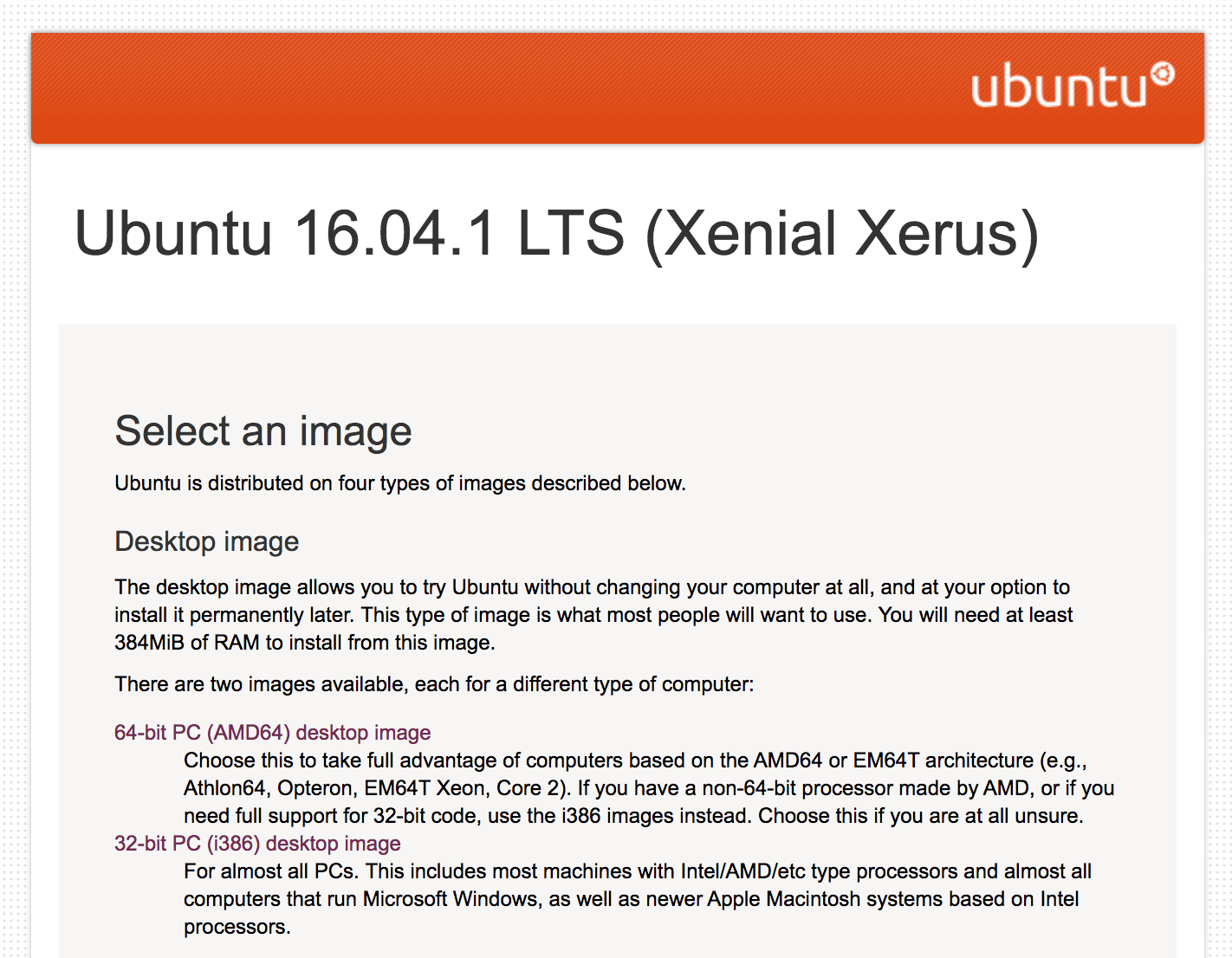Image resolution: width=1232 pixels, height=958 pixels.
Task: Click the "Choose this if you are at all unsure" sentence
Action: 920,816
